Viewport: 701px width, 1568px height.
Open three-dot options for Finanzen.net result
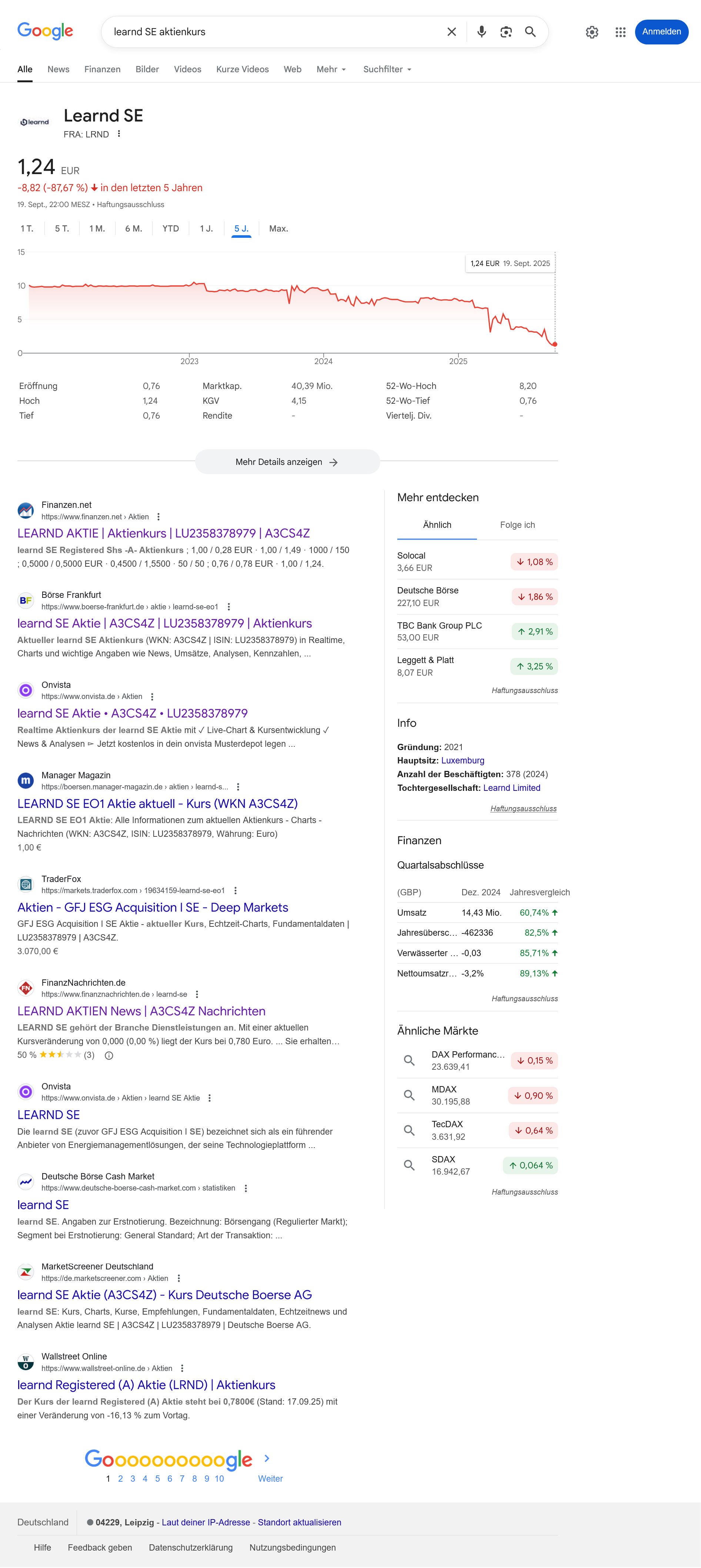159,517
